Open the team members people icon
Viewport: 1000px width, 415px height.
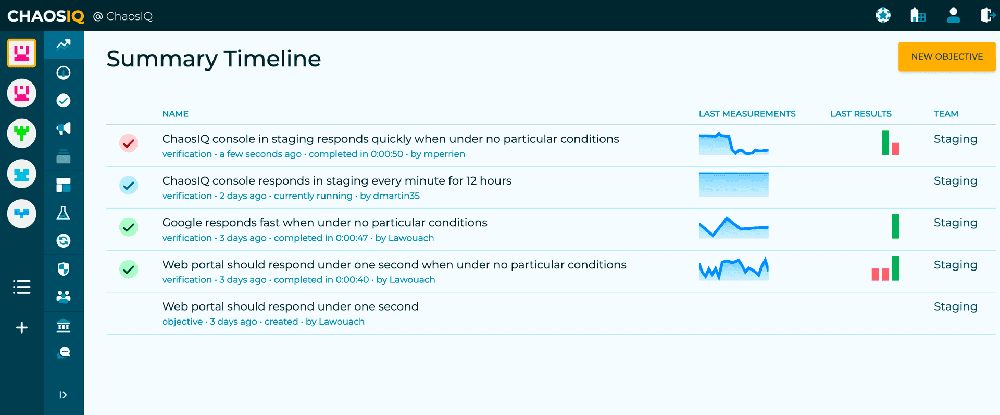click(63, 296)
